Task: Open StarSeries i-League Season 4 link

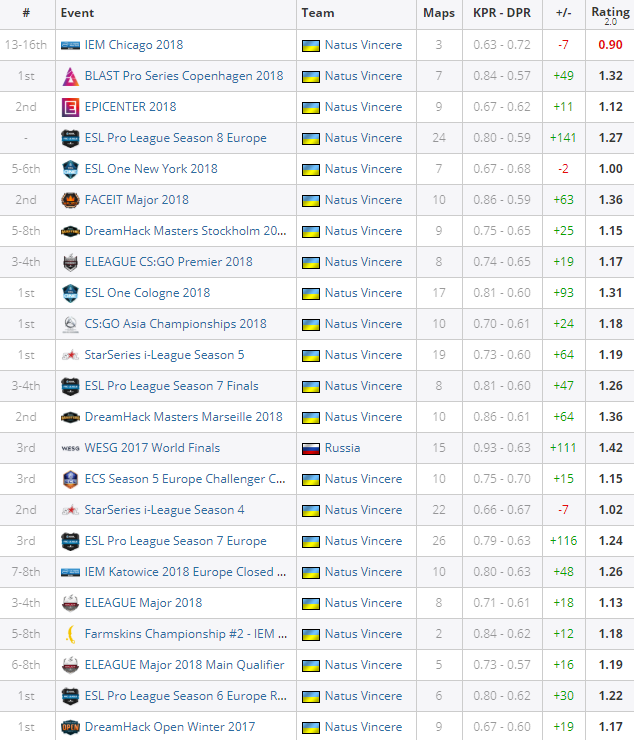Action: tap(164, 510)
